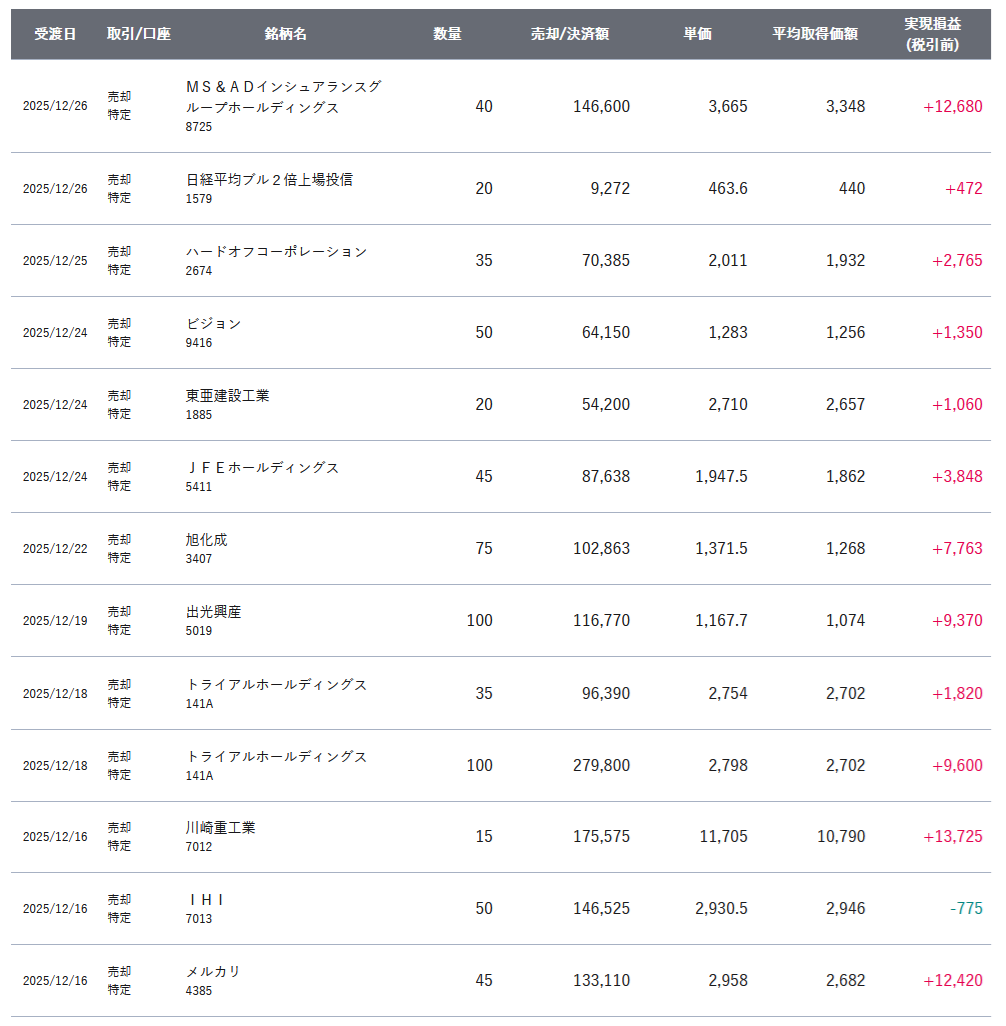Select the 川崎重工業 stock name
This screenshot has width=1006, height=1026.
click(x=220, y=828)
